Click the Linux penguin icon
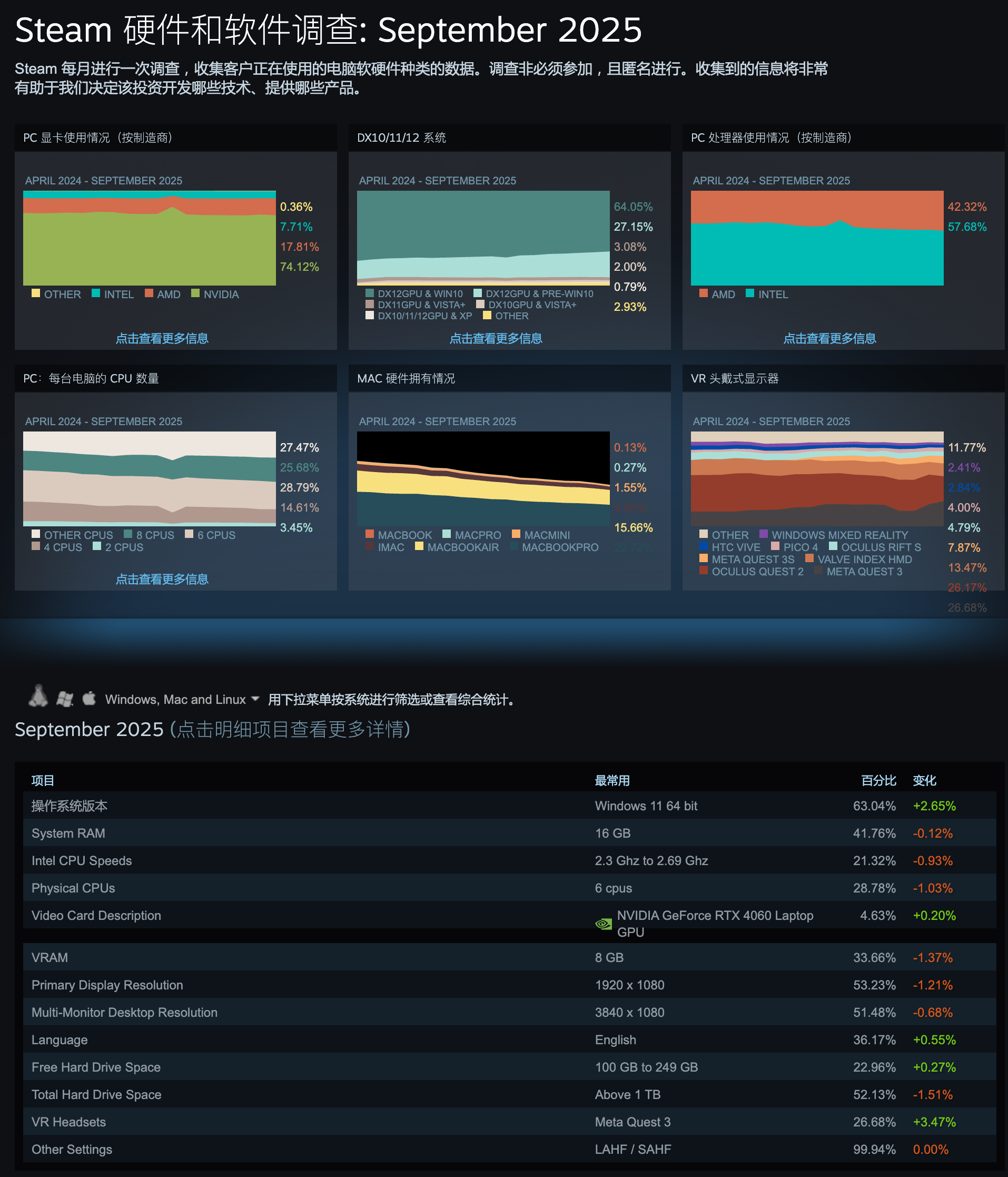The image size is (1008, 1177). (x=38, y=697)
